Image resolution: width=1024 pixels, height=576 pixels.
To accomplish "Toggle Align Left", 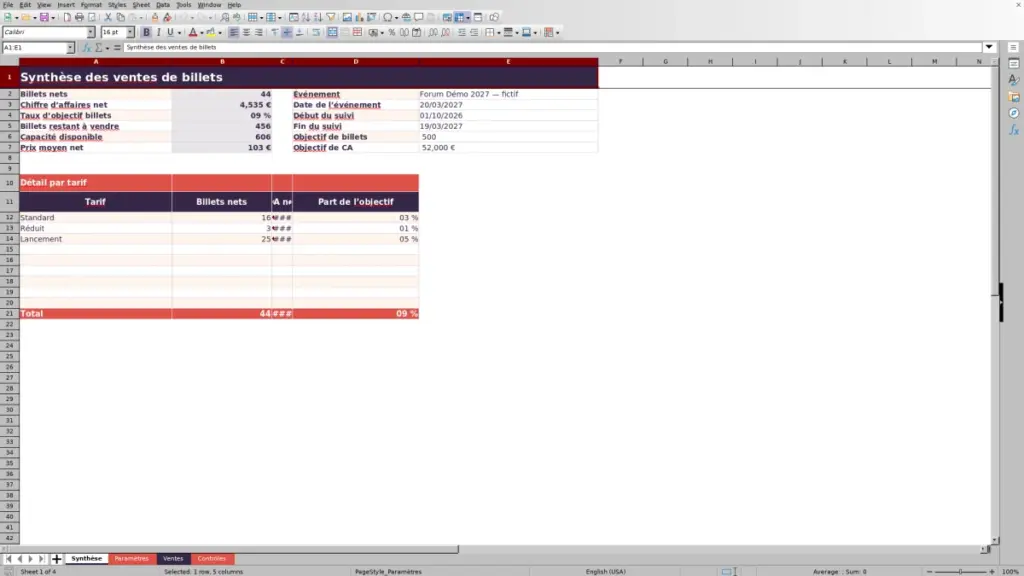I will [233, 33].
